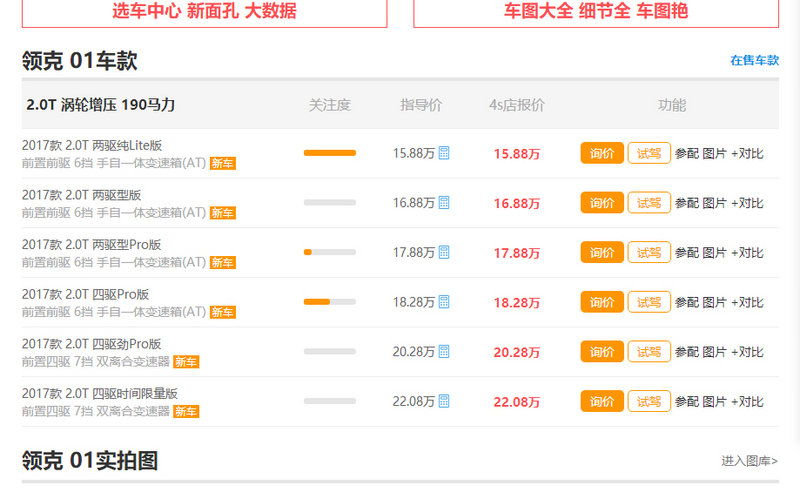
Task: Click attention bar for 两驱型Pro版
Action: click(330, 252)
